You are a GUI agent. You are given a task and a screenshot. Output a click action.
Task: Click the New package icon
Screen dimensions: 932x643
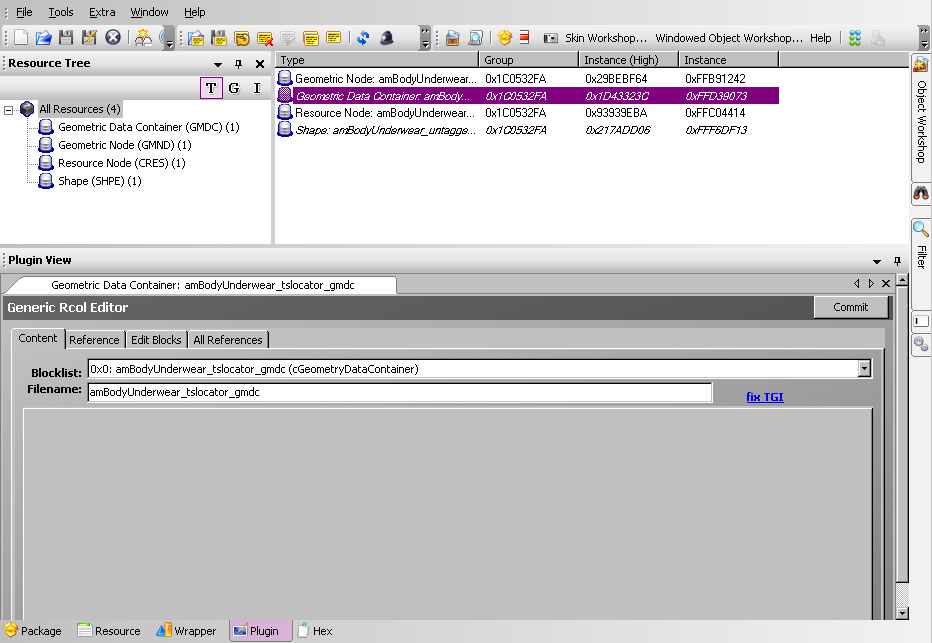click(x=21, y=38)
